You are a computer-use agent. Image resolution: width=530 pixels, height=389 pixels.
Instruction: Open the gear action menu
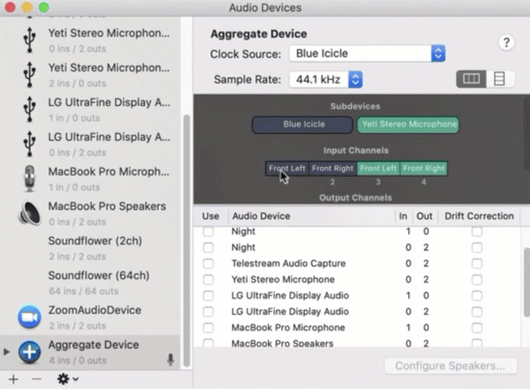coord(68,379)
